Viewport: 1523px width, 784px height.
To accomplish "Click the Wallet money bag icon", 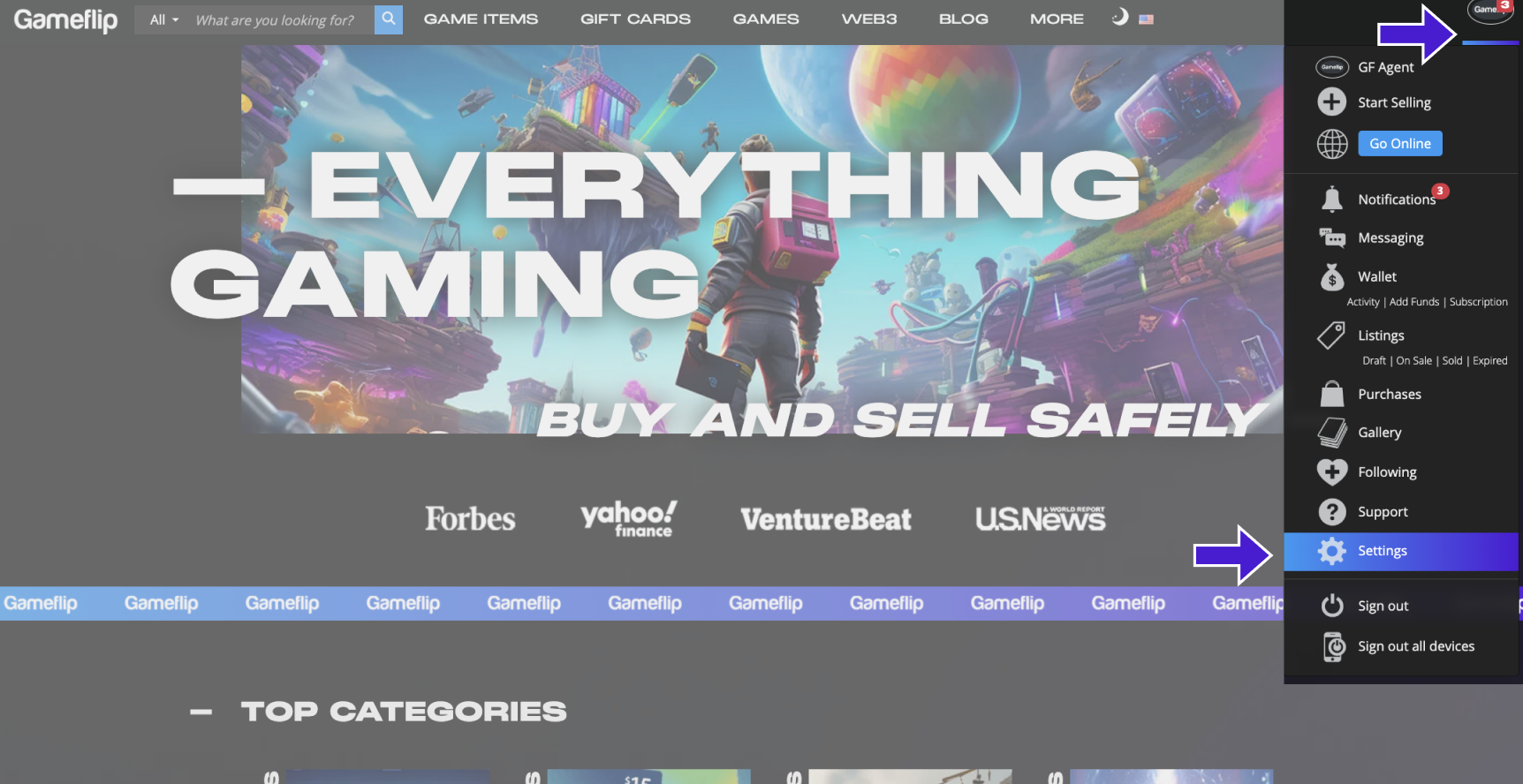I will (x=1331, y=277).
